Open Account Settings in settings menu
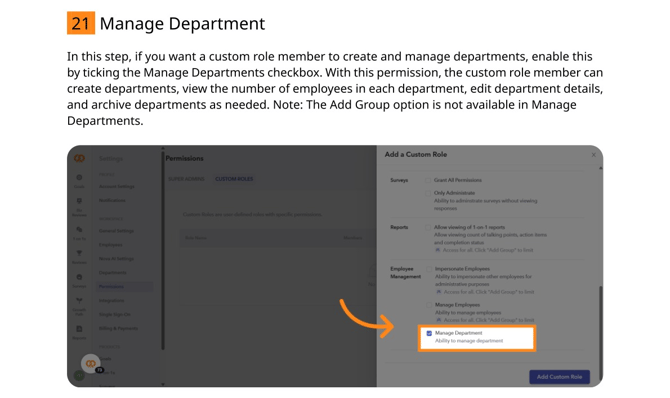The height and width of the screenshot is (398, 670). (x=117, y=186)
